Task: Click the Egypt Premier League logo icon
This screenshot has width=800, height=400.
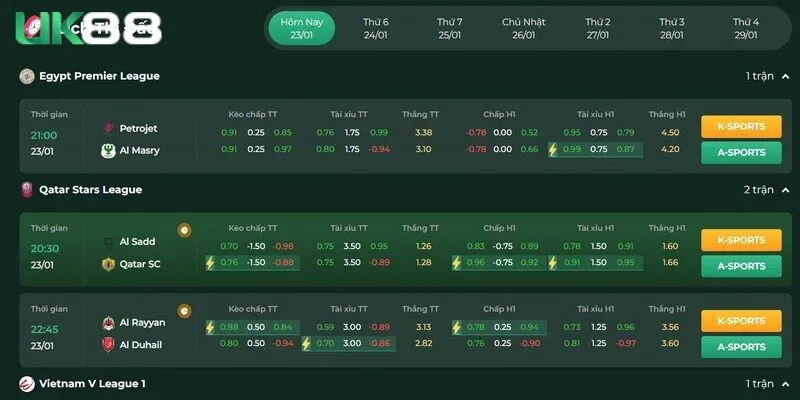Action: (26, 76)
